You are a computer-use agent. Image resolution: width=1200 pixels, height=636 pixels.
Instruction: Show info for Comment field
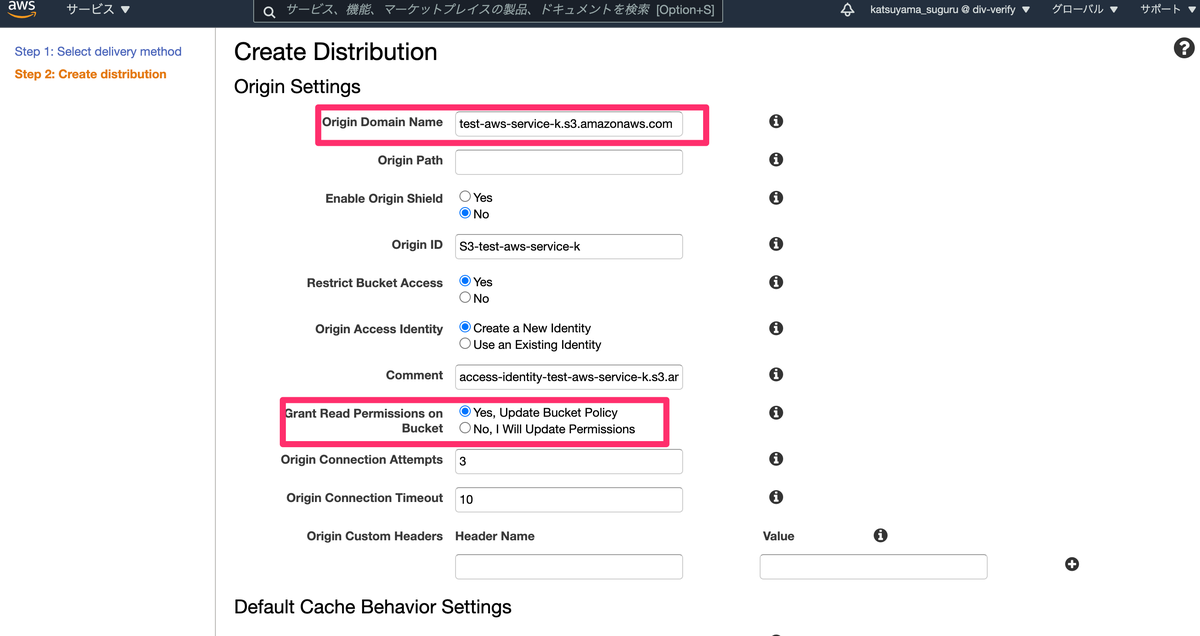click(x=775, y=374)
